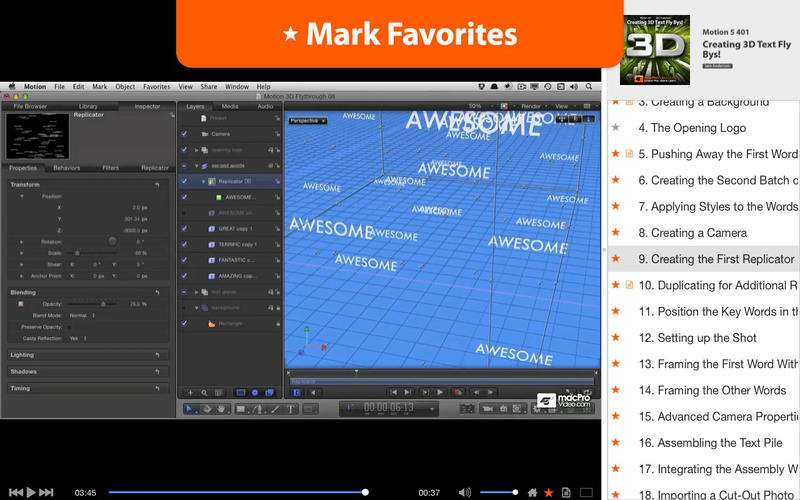Viewport: 800px width, 500px height.
Task: Unfavorite lesson 8 Creating a Camera star
Action: [x=616, y=233]
